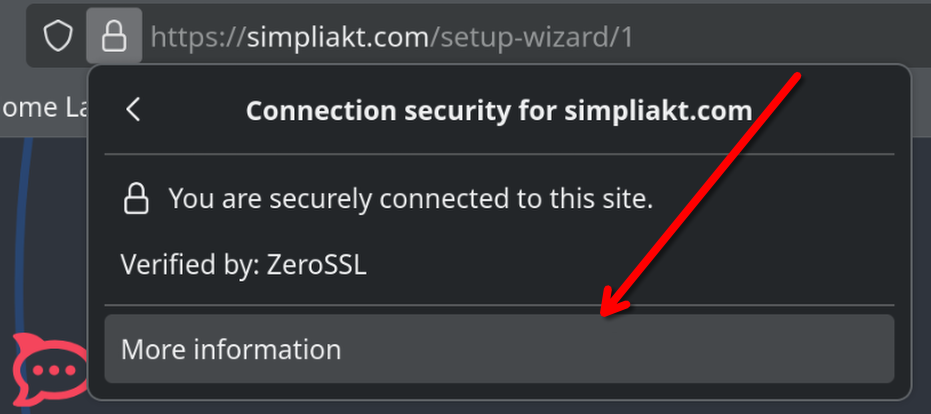Click 'simpliakt.com' in the panel heading
The width and height of the screenshot is (931, 414).
657,110
